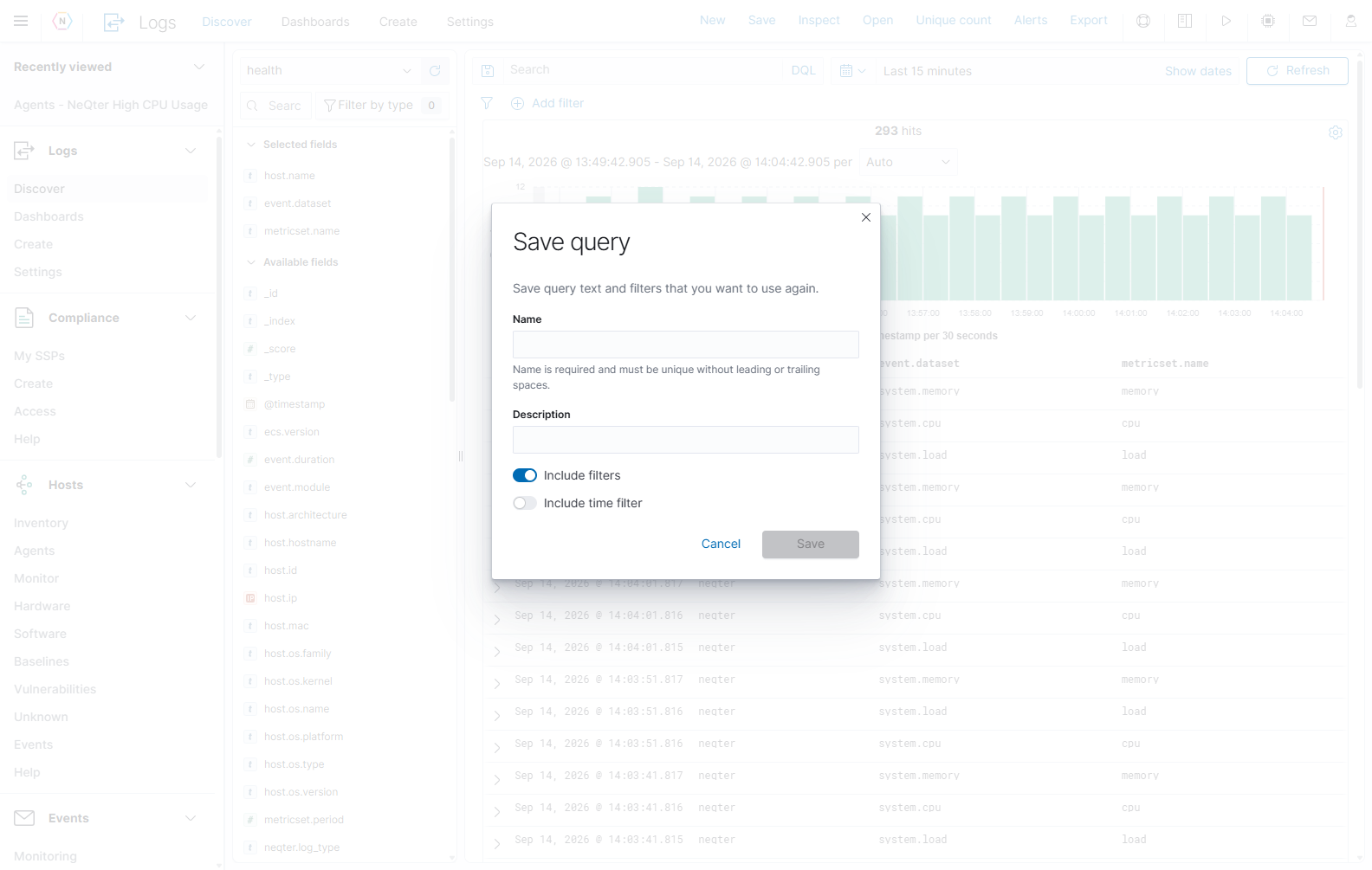
Task: Switch to the Dashboards tab in header
Action: [x=315, y=22]
